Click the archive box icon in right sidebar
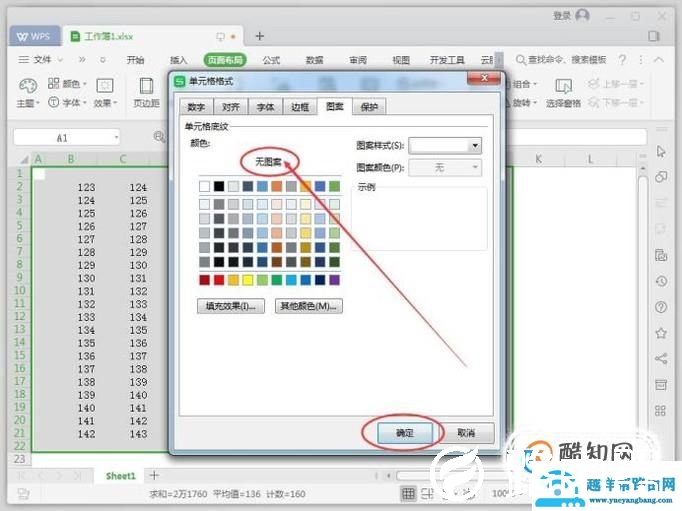The width and height of the screenshot is (682, 511). coord(661,384)
